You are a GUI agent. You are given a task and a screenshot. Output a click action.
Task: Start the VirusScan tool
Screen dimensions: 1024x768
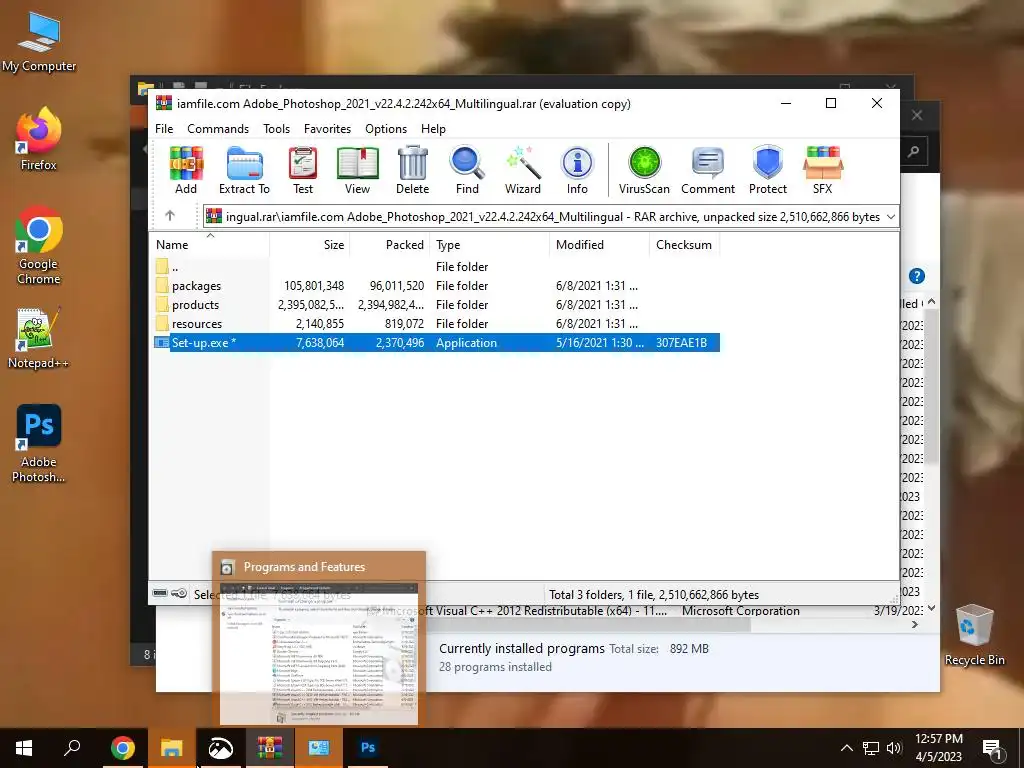click(644, 169)
